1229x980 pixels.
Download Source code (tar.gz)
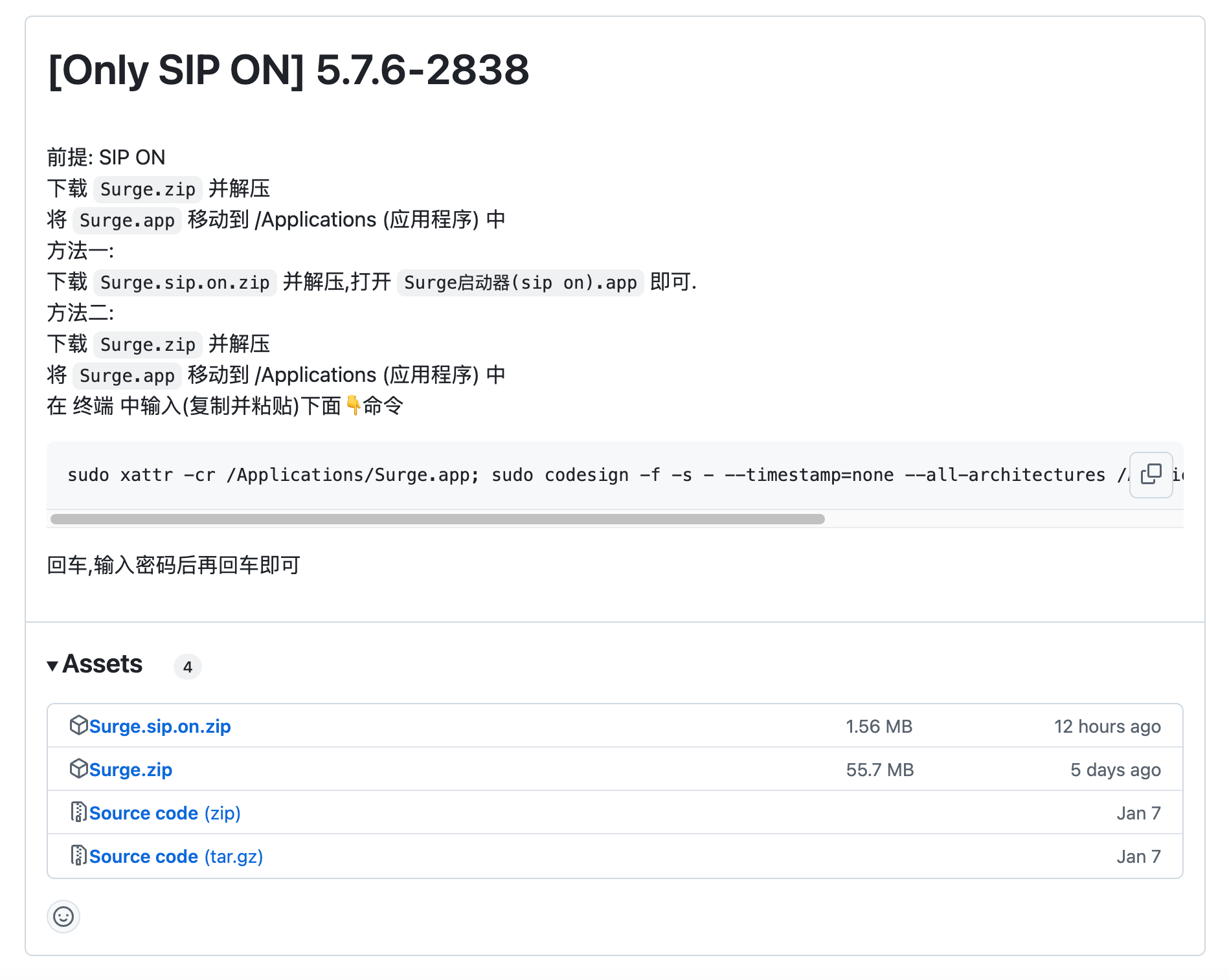pos(175,856)
